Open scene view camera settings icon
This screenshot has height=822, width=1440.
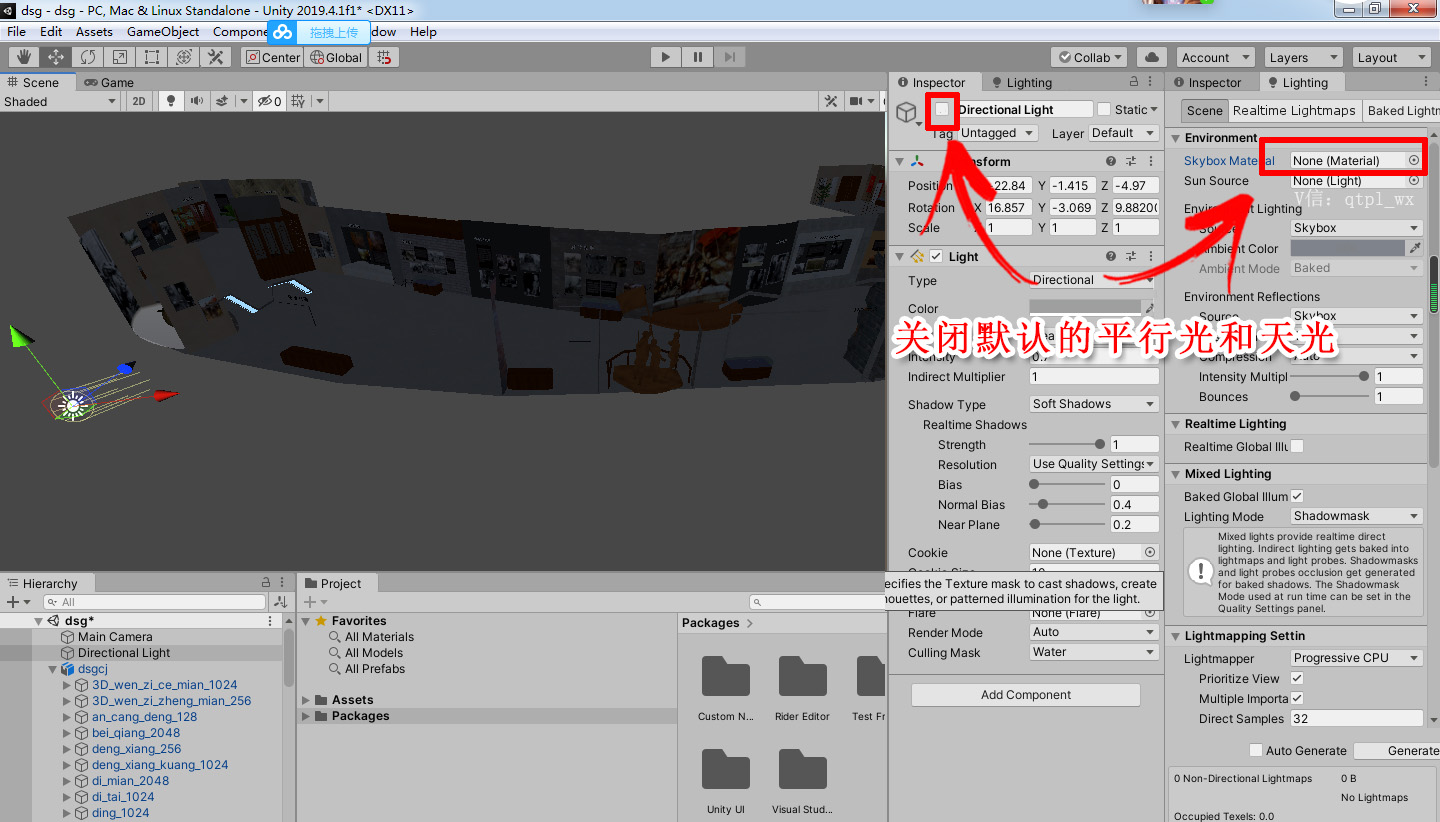(856, 101)
